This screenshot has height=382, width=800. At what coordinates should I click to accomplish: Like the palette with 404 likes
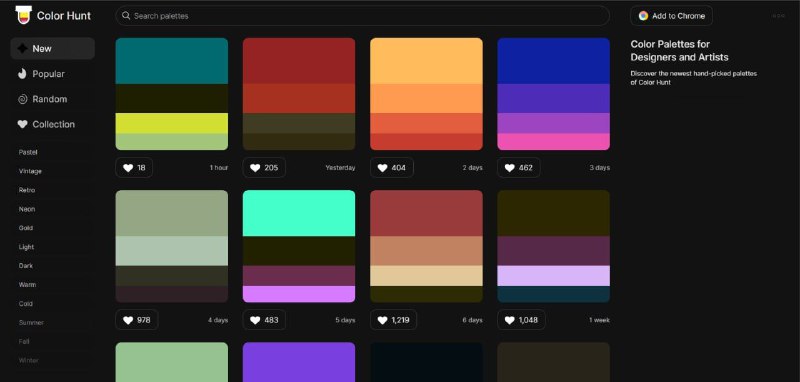(392, 168)
